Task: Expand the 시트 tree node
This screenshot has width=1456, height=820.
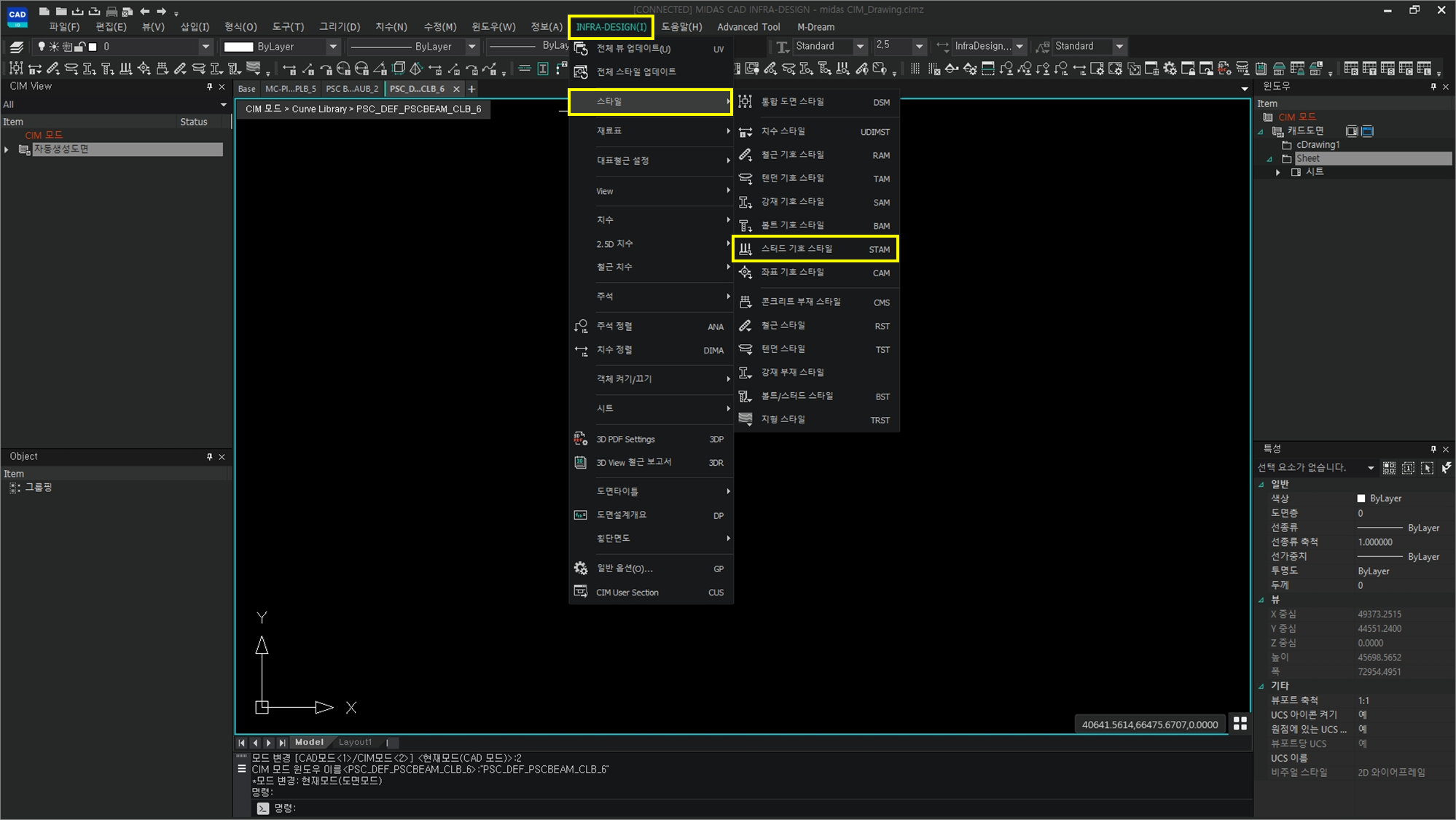Action: 1277,173
